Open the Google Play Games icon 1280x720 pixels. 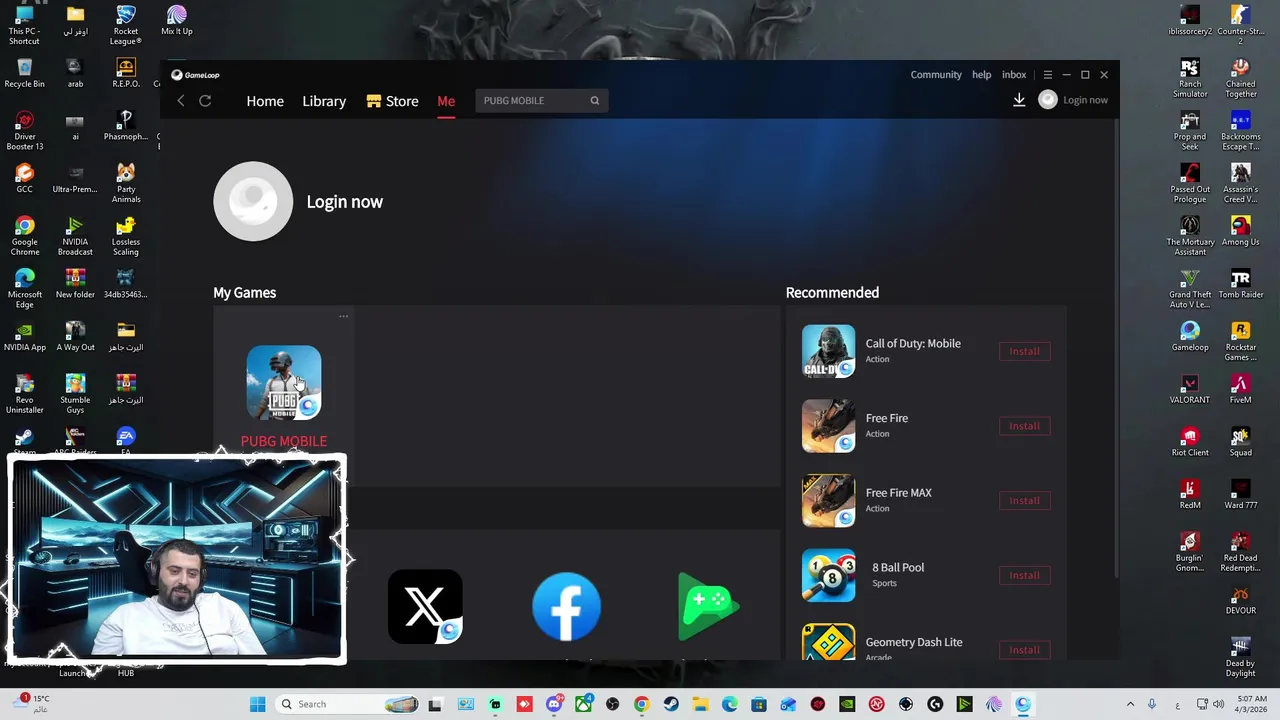click(708, 606)
